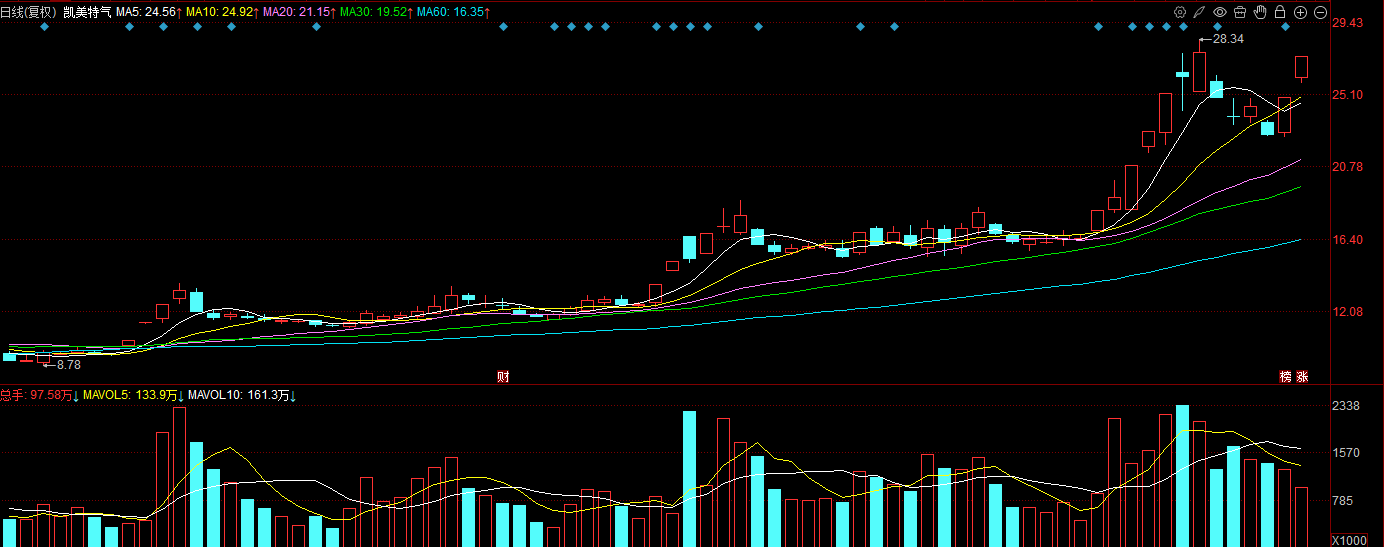Click the 20.78 price axis label

point(1349,167)
